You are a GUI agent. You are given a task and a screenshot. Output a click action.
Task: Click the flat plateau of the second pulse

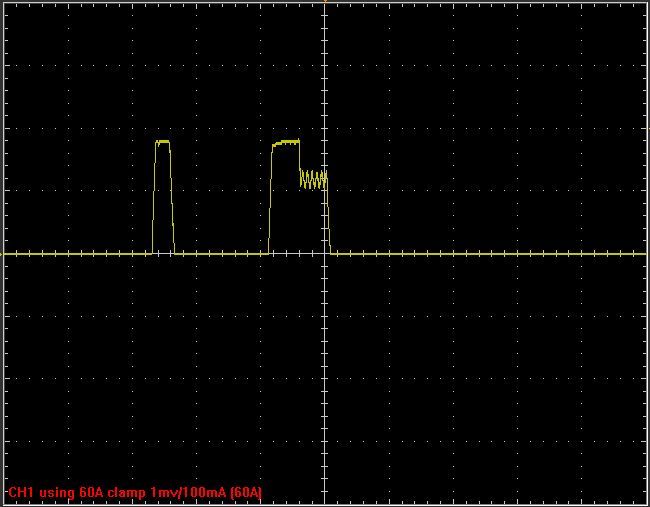click(x=286, y=142)
